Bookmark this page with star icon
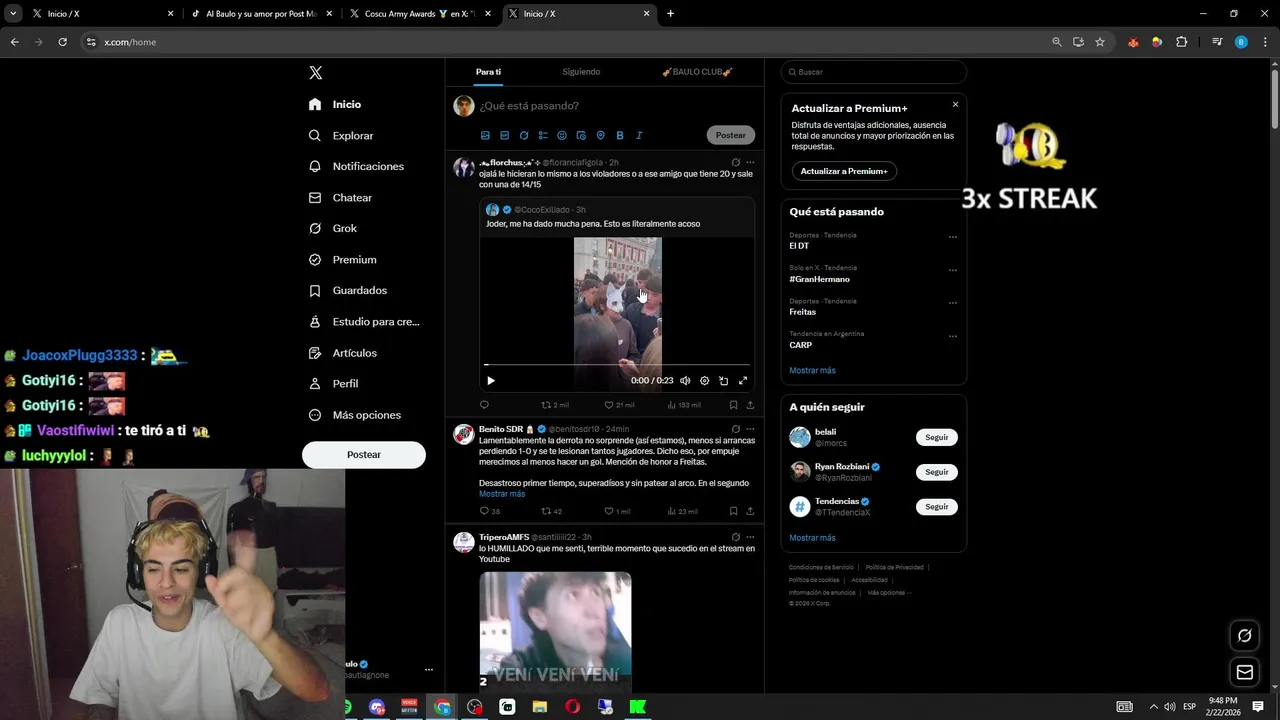Screen dimensions: 1280x720 pyautogui.click(x=1100, y=42)
